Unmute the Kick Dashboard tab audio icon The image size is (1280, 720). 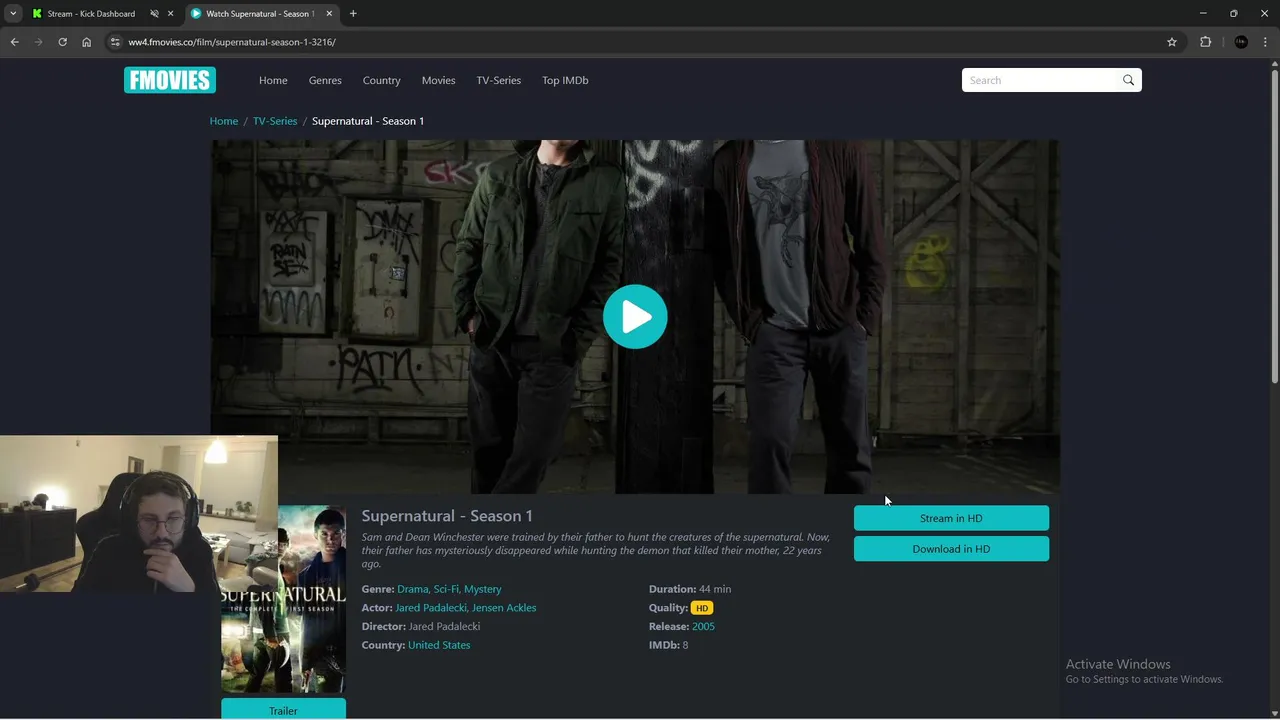coord(154,14)
